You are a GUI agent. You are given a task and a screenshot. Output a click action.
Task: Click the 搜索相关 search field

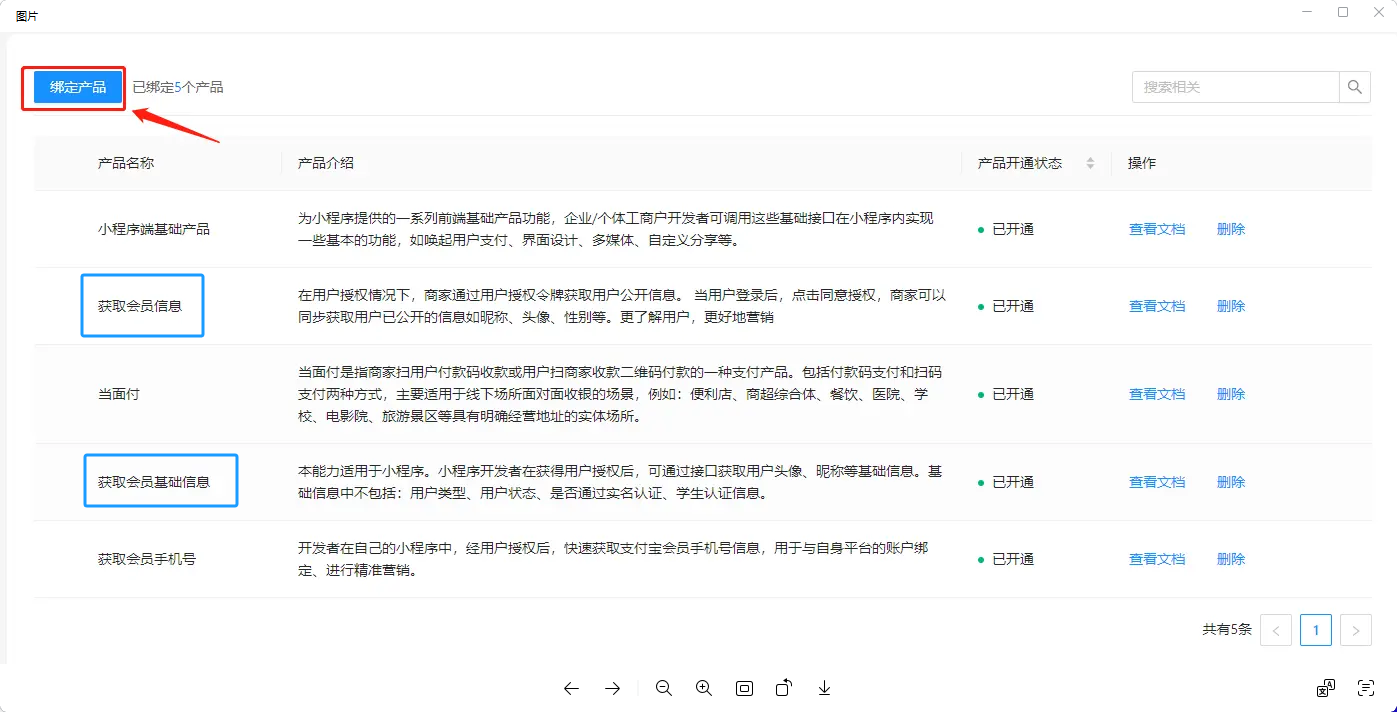pos(1235,87)
